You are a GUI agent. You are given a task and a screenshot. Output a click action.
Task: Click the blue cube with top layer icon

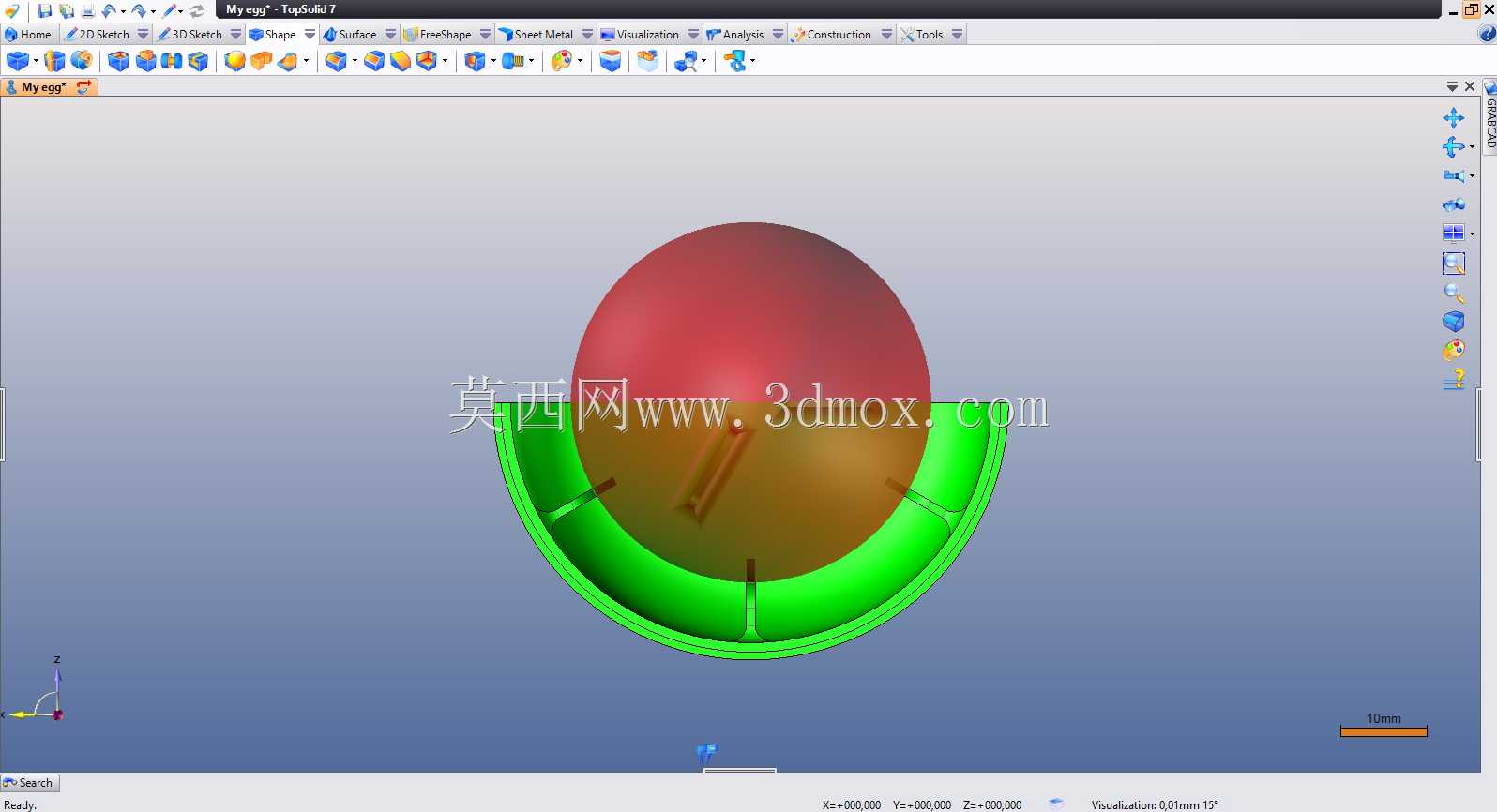point(611,62)
